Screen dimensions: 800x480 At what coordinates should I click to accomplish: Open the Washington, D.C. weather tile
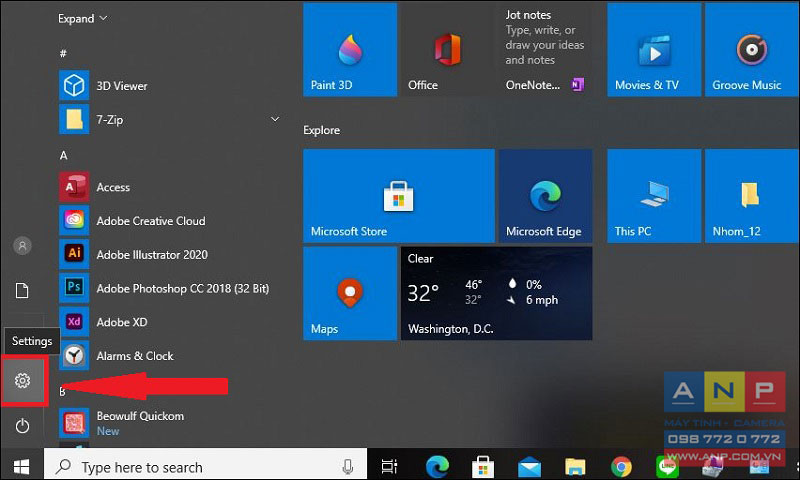click(x=496, y=293)
